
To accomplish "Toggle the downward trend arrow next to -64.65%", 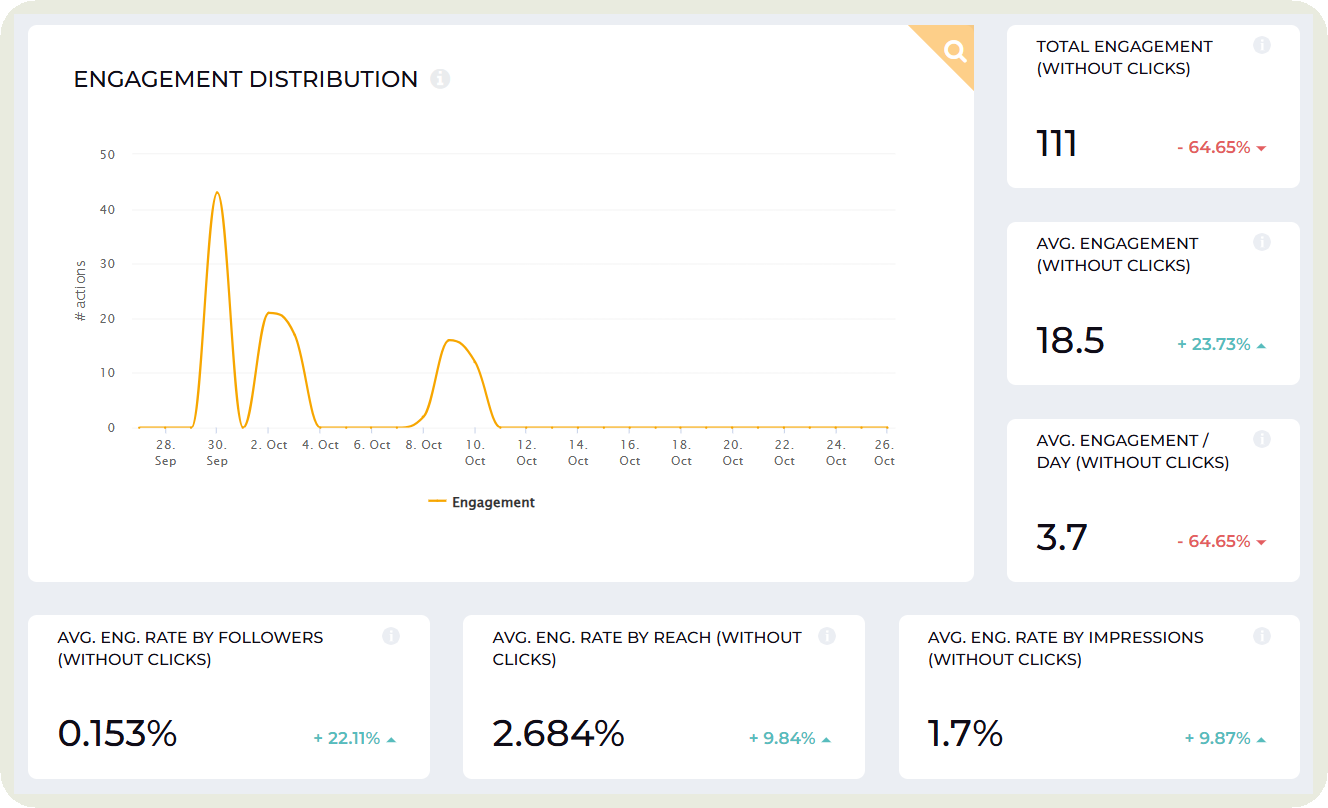I will click(1263, 146).
